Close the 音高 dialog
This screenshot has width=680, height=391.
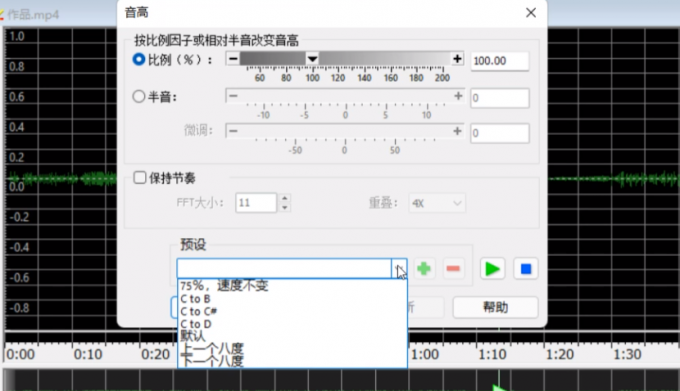(531, 13)
